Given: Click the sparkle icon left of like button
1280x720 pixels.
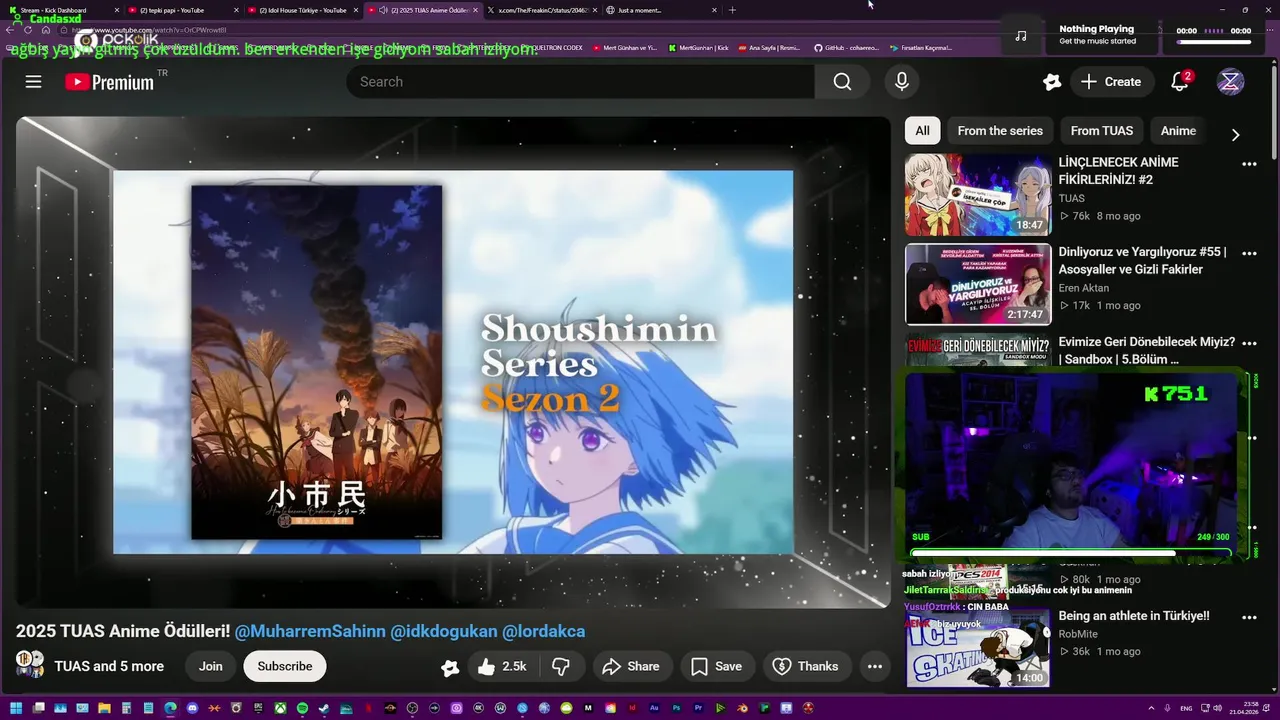Looking at the screenshot, I should pos(450,667).
